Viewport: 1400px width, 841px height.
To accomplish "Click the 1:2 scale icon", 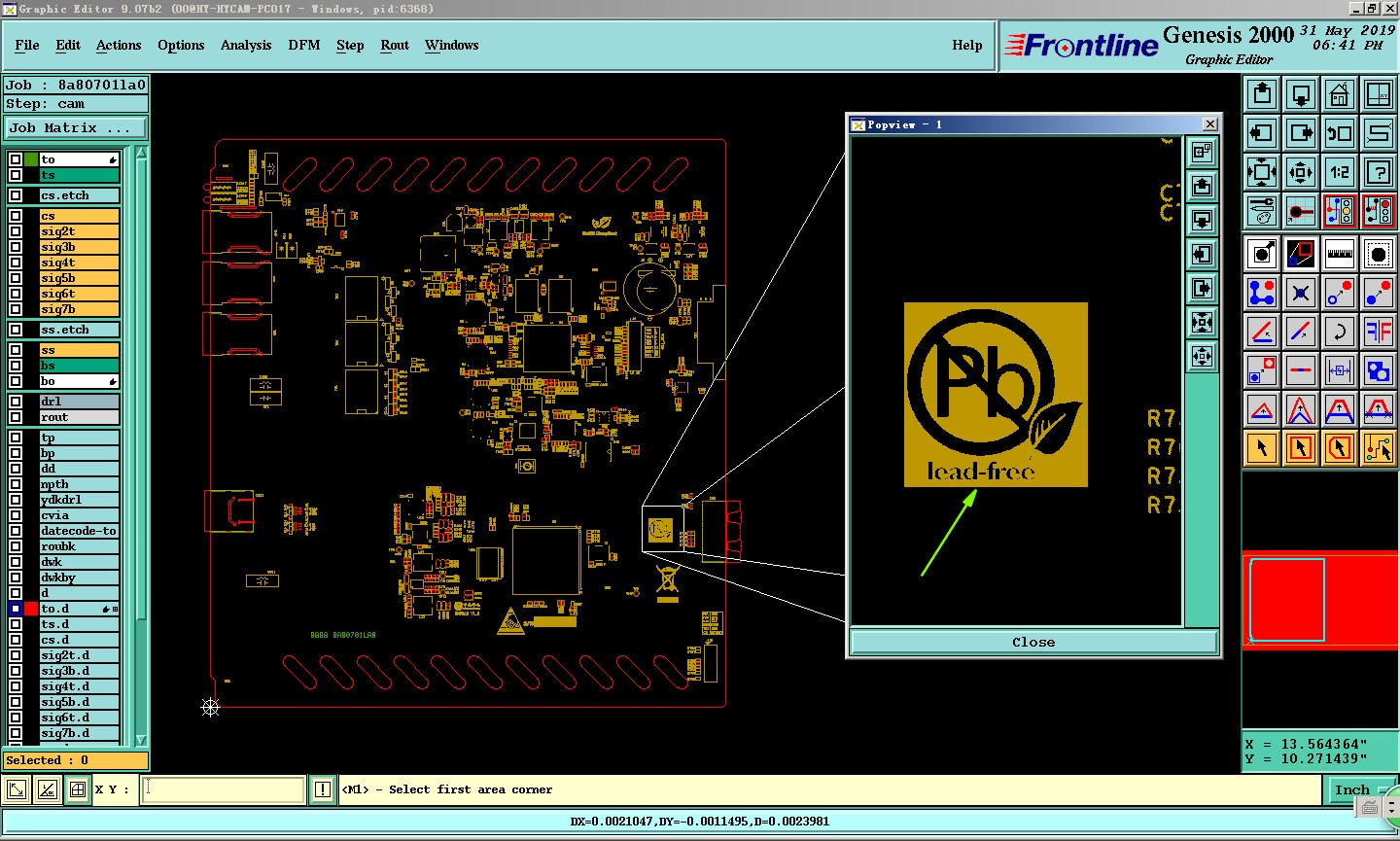I will point(1340,172).
